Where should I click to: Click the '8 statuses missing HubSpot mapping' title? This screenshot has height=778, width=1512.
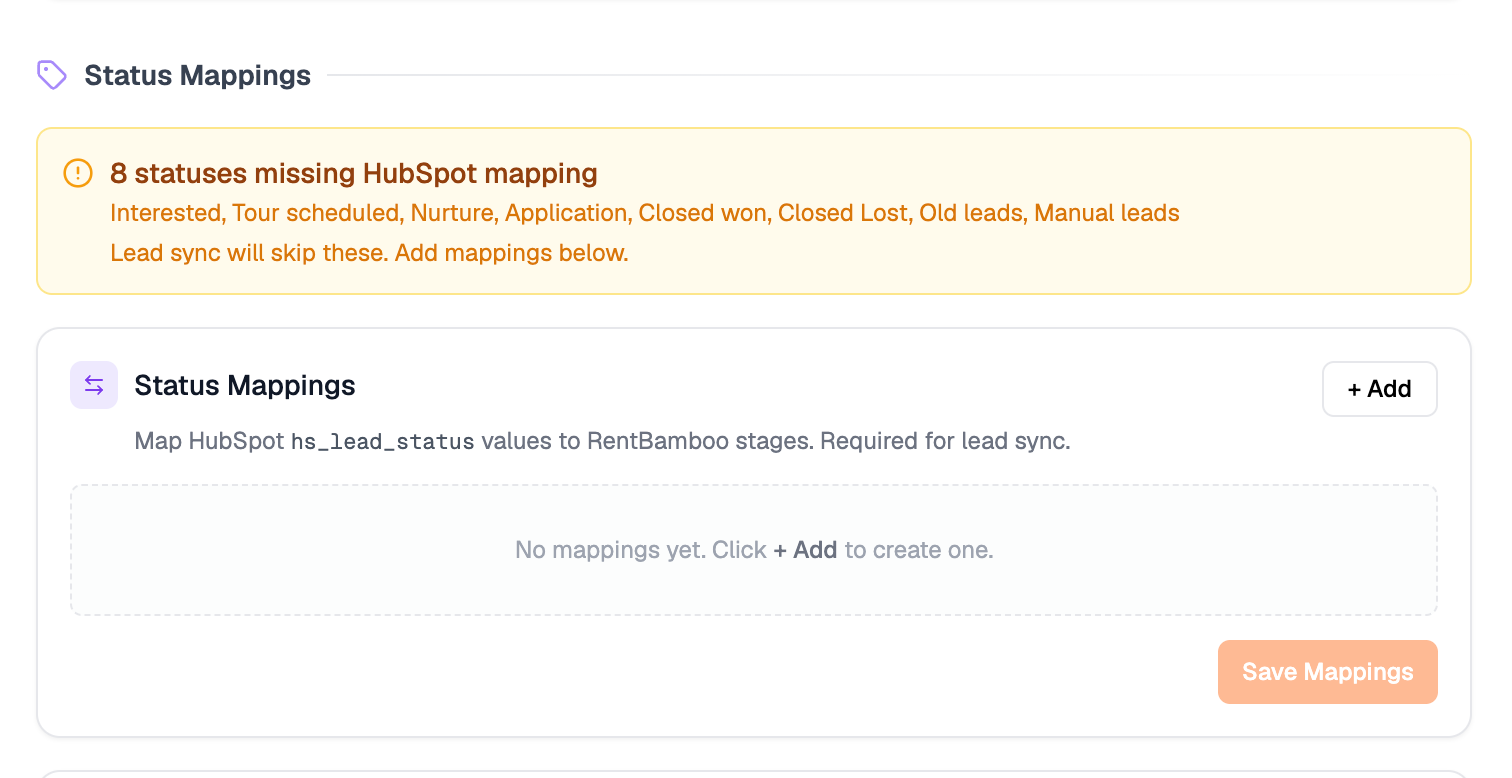click(x=354, y=173)
